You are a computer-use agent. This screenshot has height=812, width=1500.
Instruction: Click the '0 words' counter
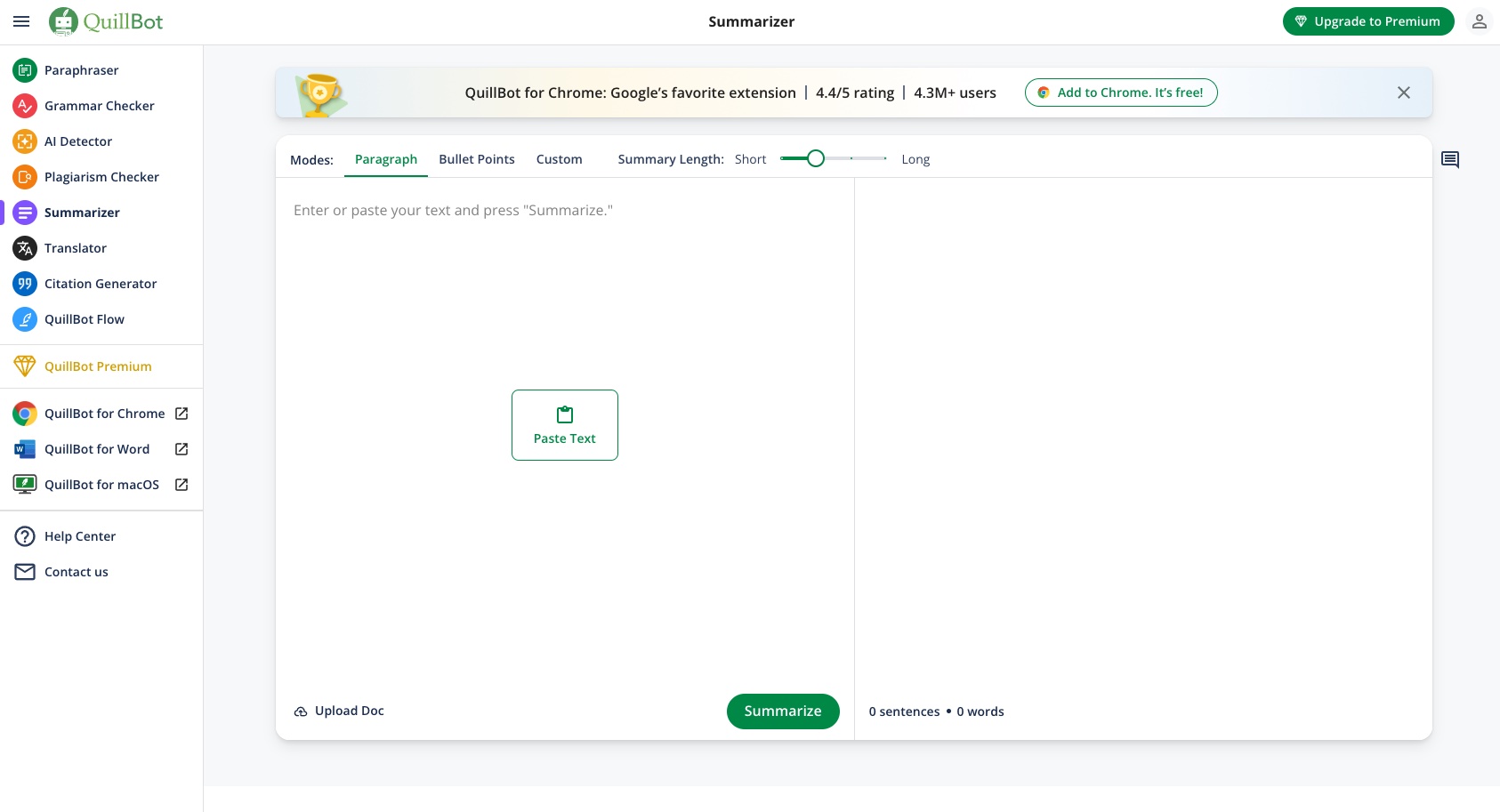click(980, 712)
